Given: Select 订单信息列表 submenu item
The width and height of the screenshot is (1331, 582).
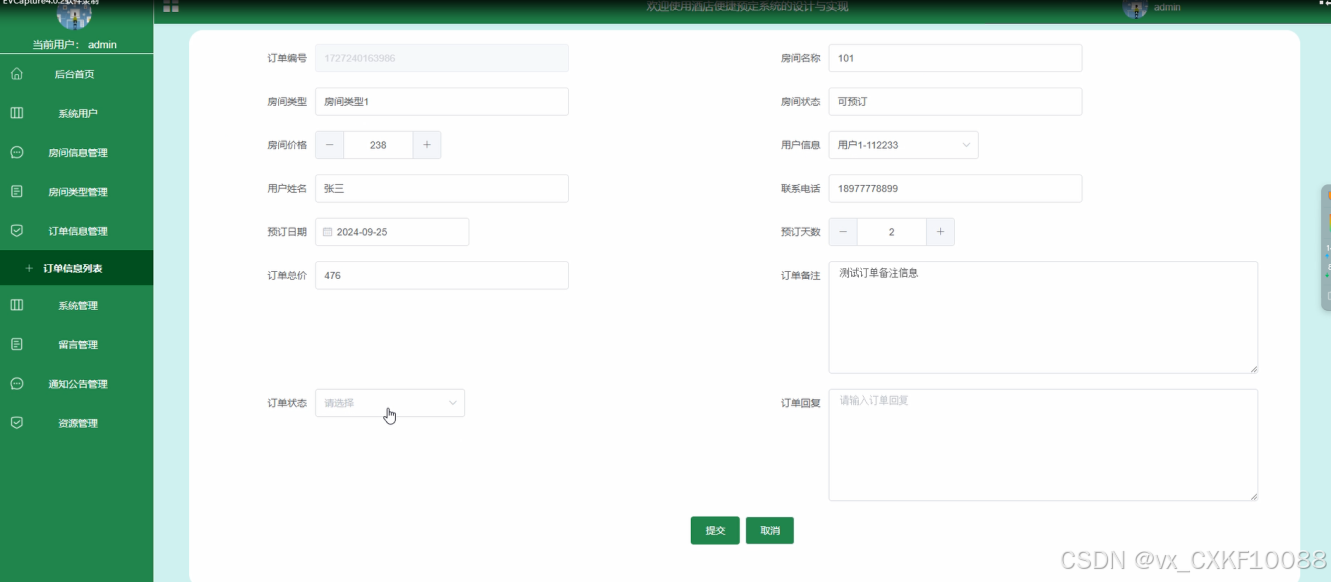Looking at the screenshot, I should (76, 268).
